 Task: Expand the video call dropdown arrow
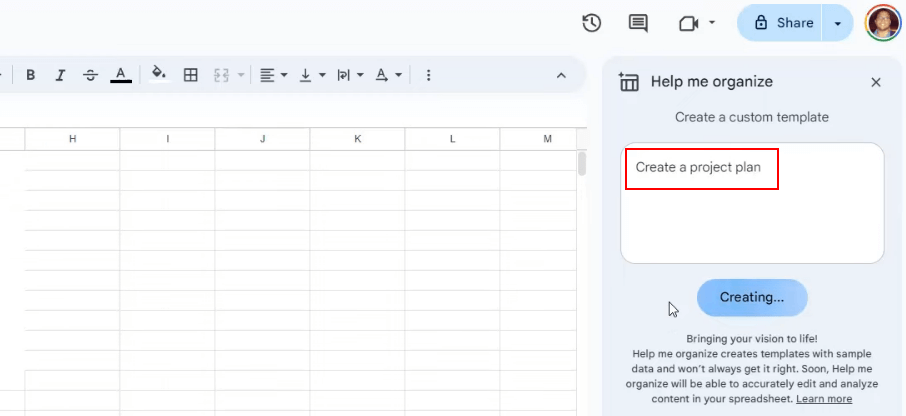[x=712, y=23]
